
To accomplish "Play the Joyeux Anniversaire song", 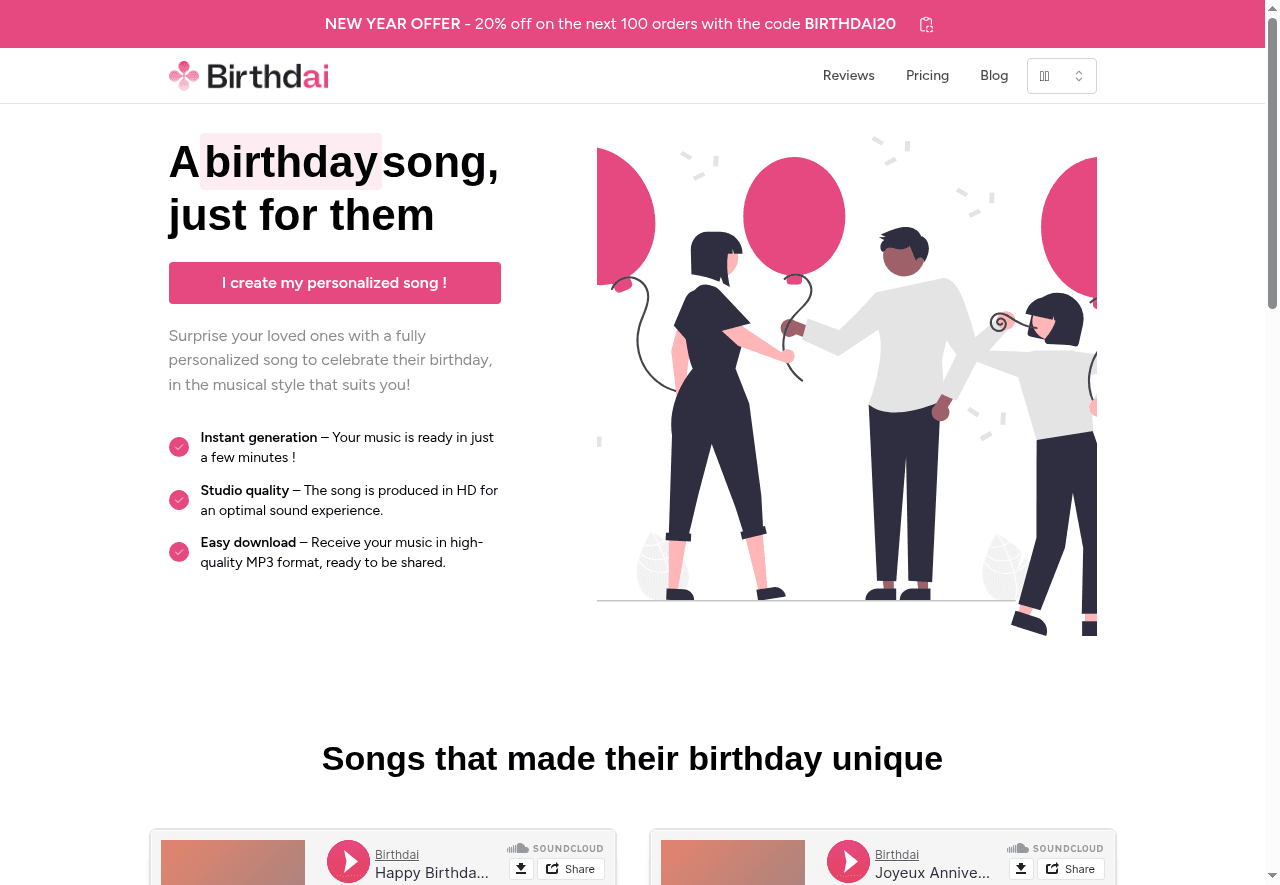I will pyautogui.click(x=847, y=861).
